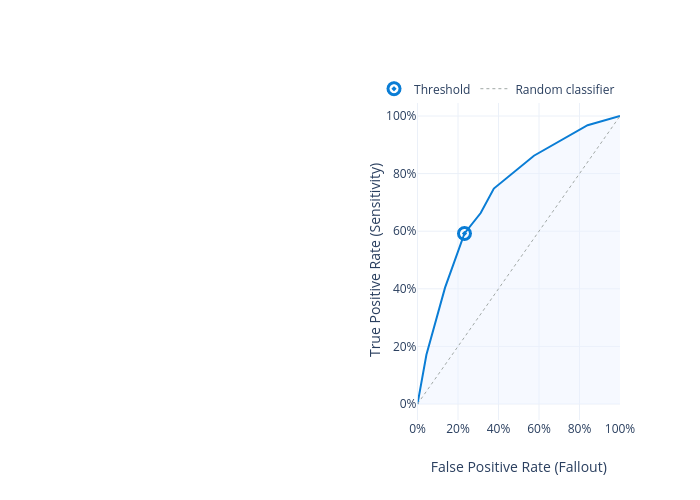This screenshot has width=700, height=500.
Task: Select the threshold circle marker on curve
Action: (464, 233)
